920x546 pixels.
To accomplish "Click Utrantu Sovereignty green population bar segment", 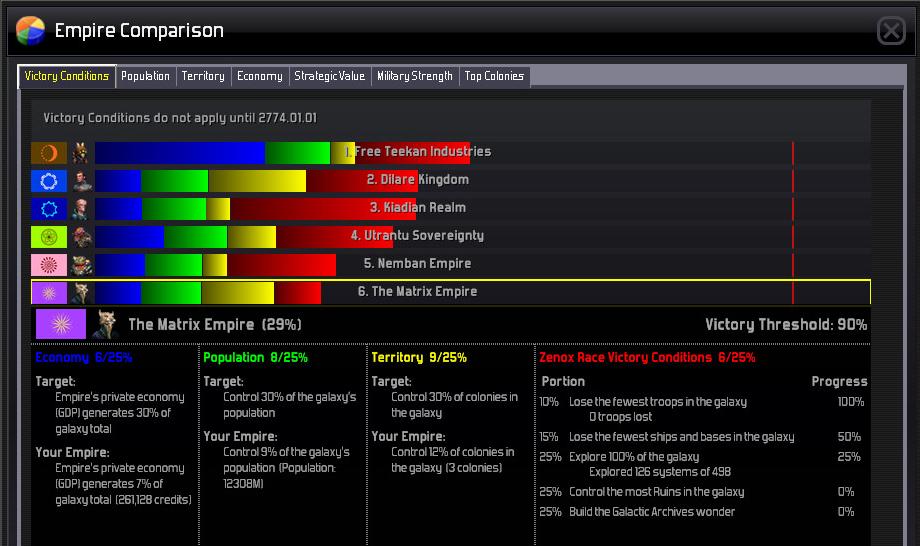I will [195, 237].
